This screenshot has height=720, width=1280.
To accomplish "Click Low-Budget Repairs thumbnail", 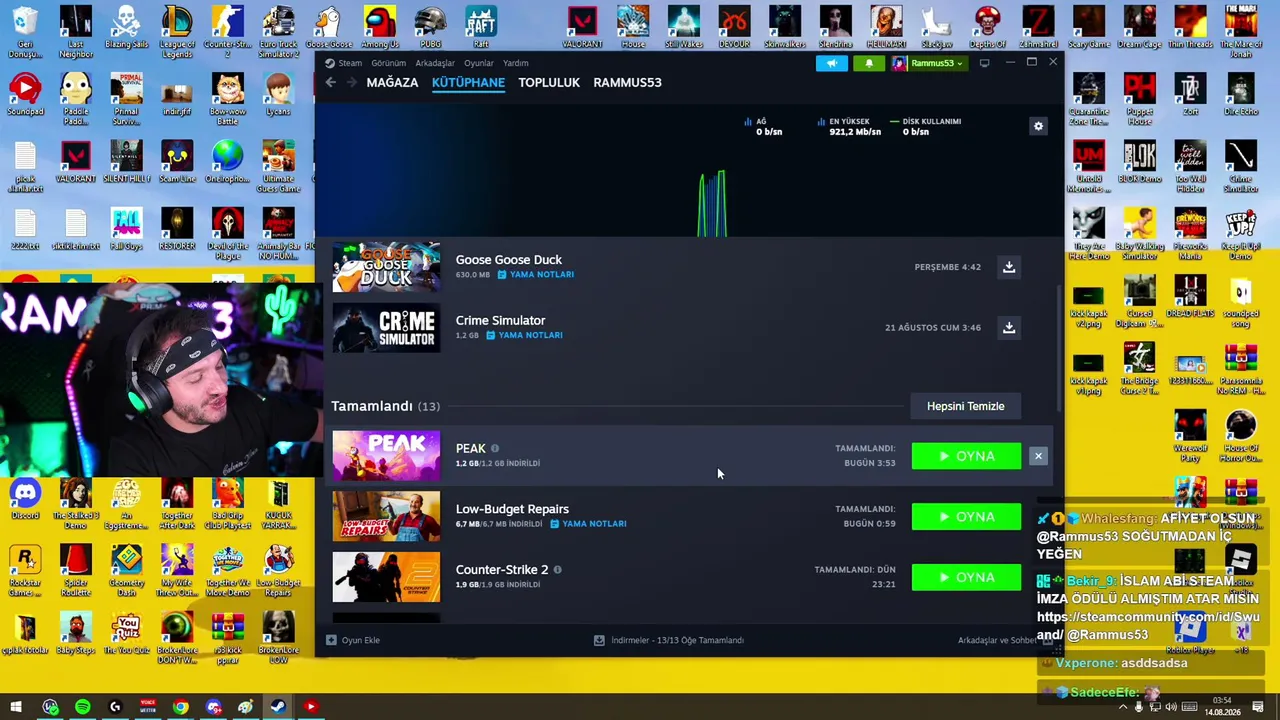I will point(386,517).
